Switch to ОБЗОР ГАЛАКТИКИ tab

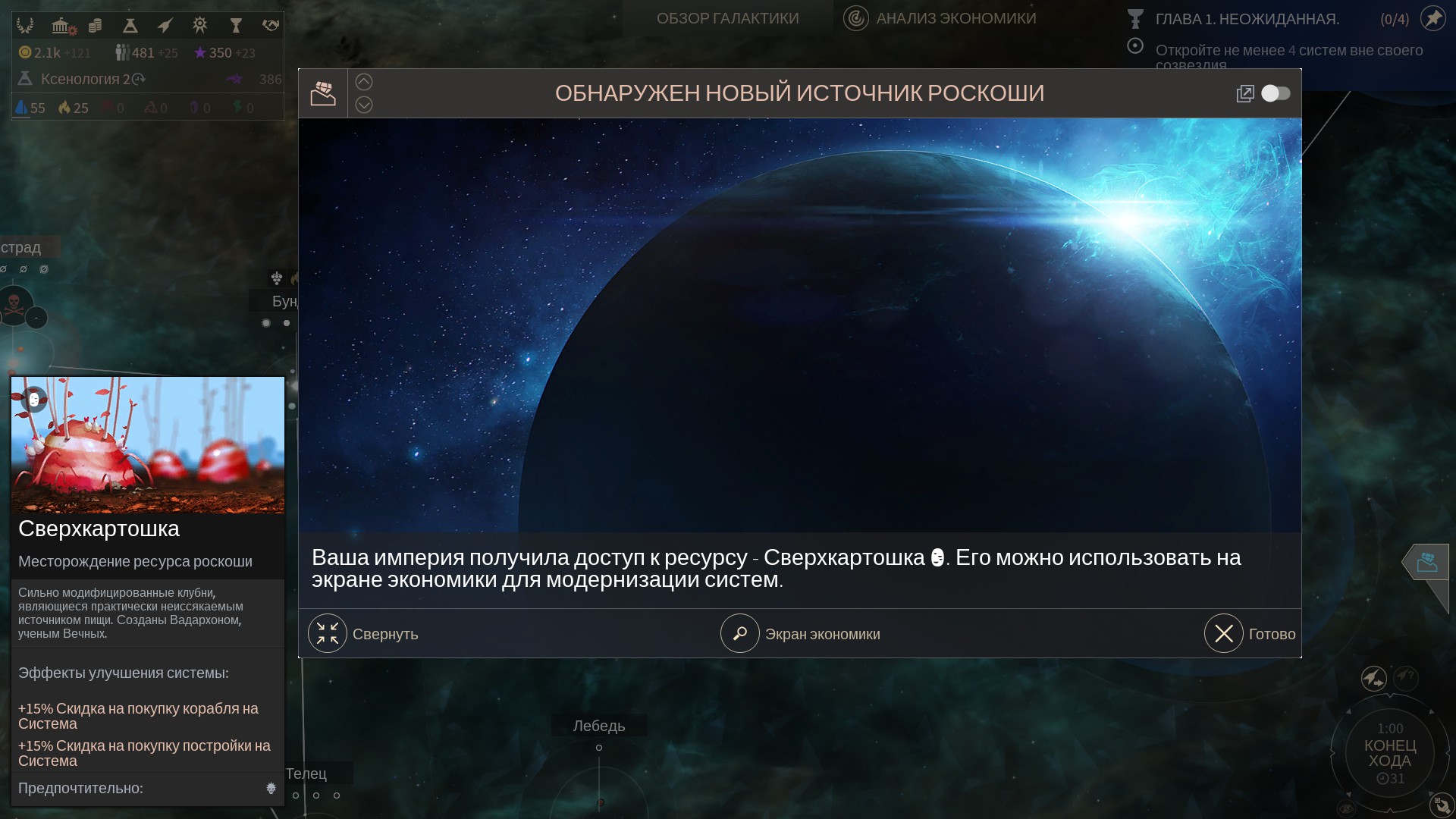coord(727,18)
